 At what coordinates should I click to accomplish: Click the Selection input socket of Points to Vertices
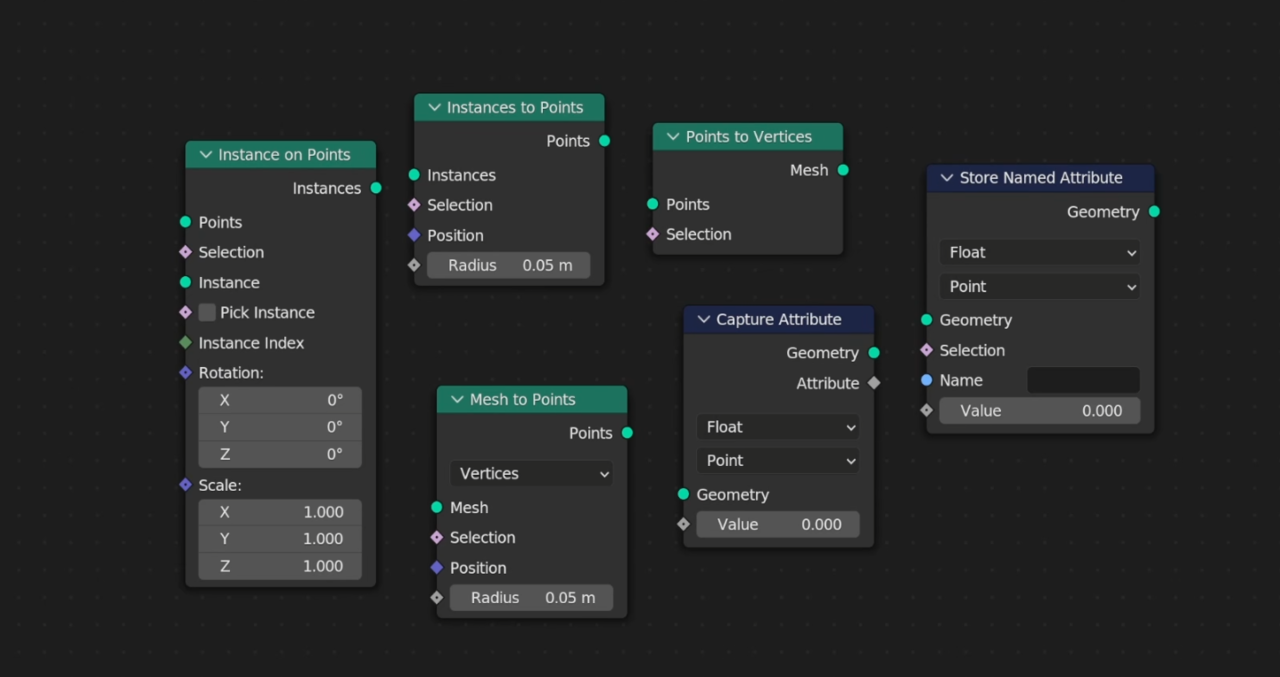653,234
